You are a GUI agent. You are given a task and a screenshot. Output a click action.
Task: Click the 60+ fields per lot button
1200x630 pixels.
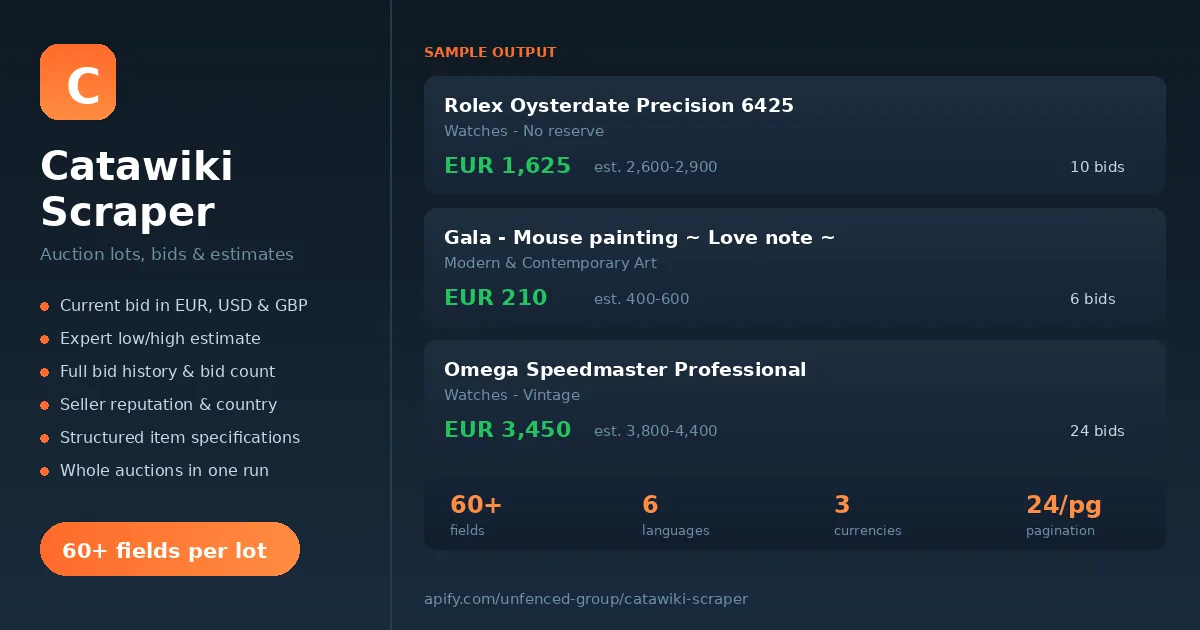[170, 549]
